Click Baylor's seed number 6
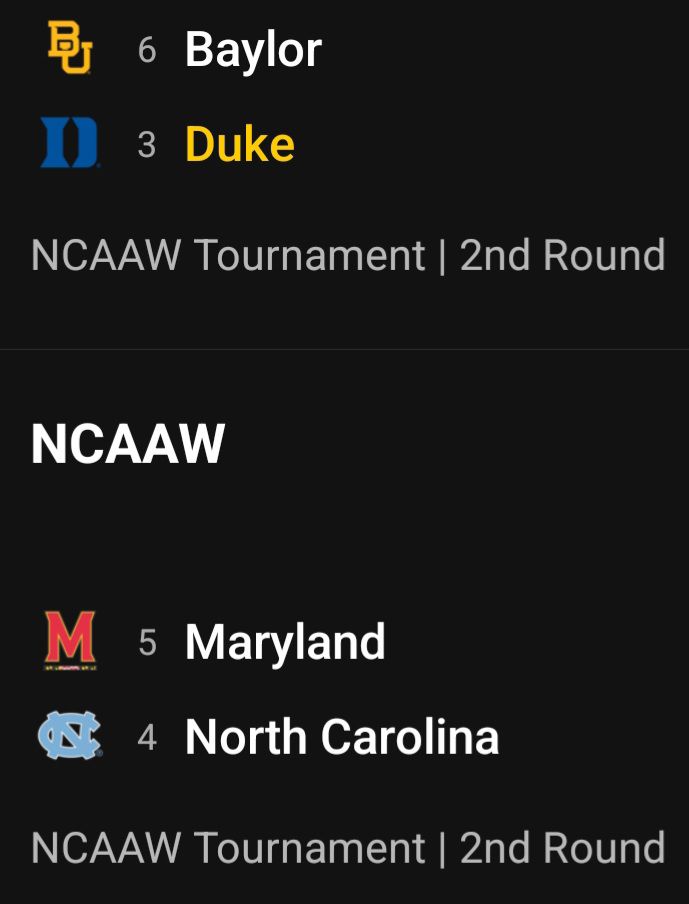Screen dimensions: 689x904 click(147, 50)
